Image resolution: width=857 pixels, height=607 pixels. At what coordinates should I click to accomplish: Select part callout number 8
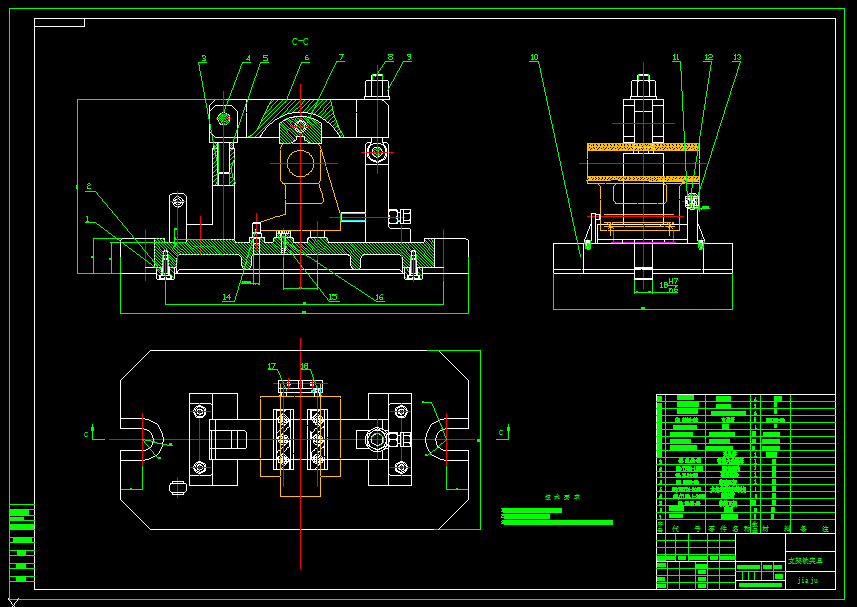[390, 57]
